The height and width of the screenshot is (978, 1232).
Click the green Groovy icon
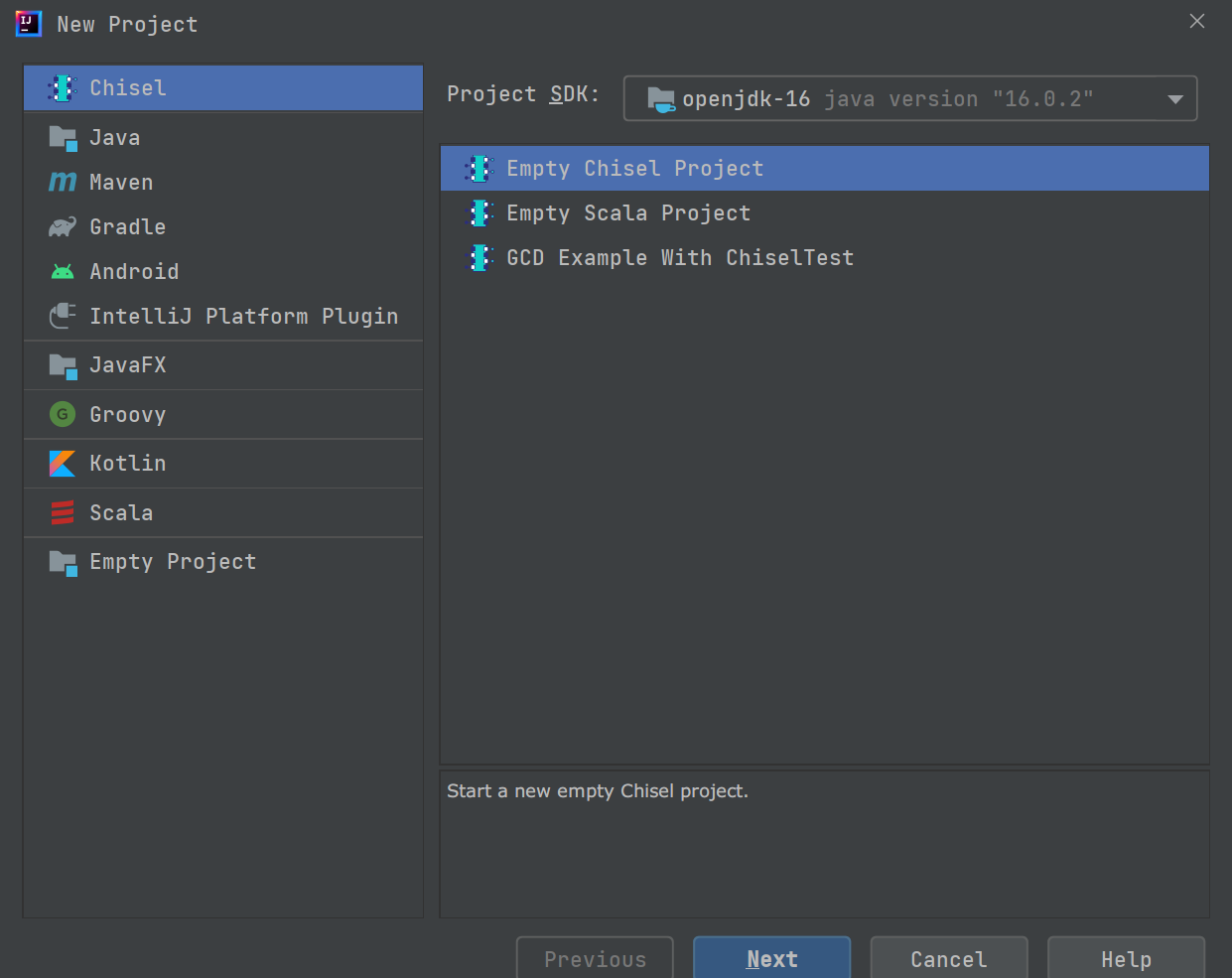(63, 414)
